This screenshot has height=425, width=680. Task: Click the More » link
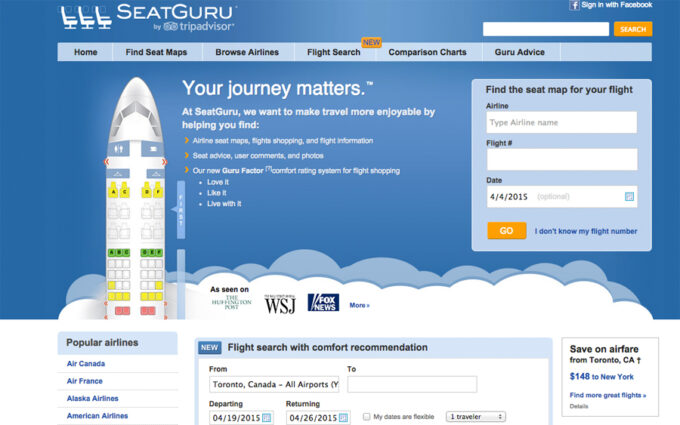click(360, 305)
